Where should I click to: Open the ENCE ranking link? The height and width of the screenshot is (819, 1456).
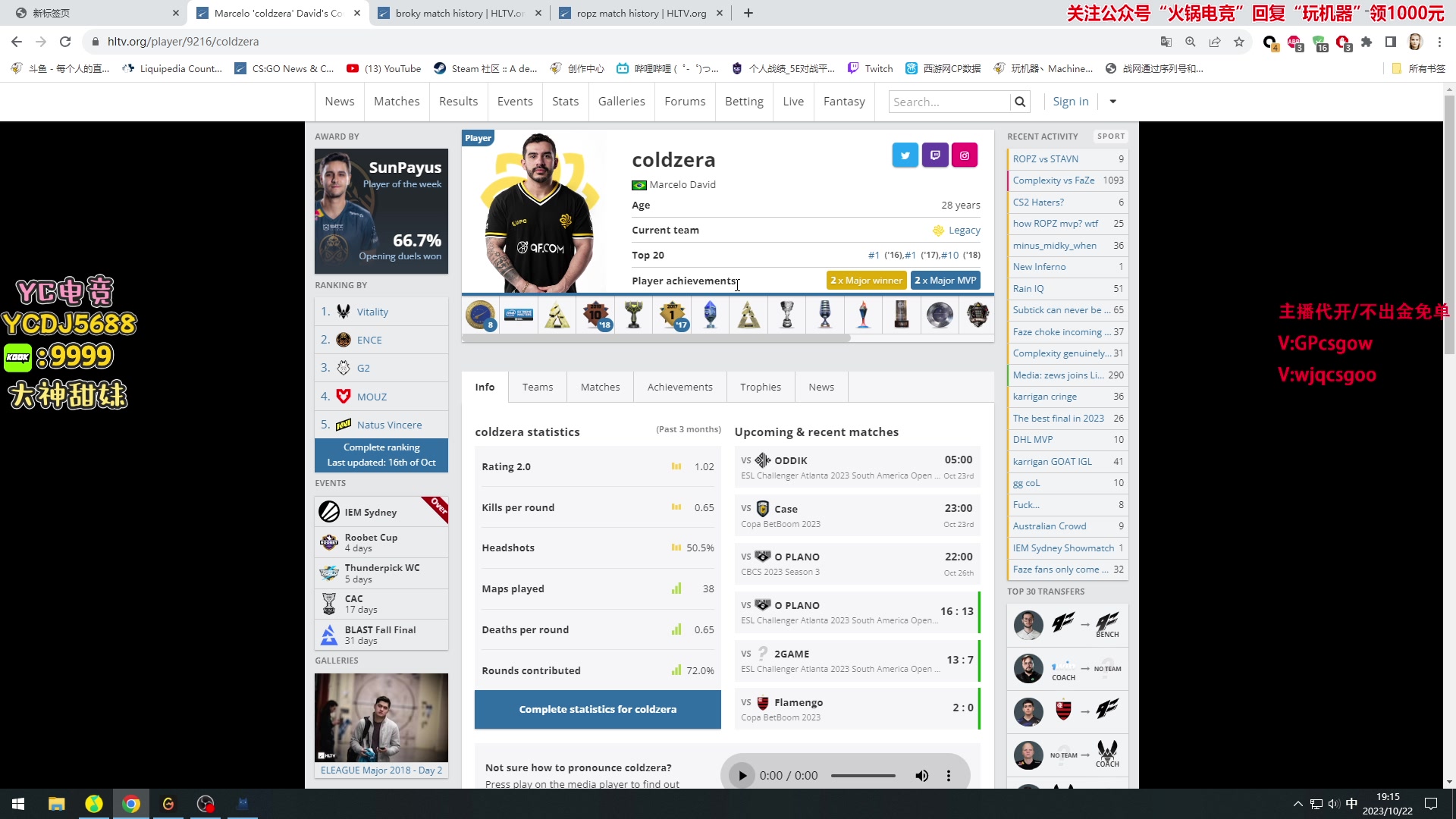point(369,340)
